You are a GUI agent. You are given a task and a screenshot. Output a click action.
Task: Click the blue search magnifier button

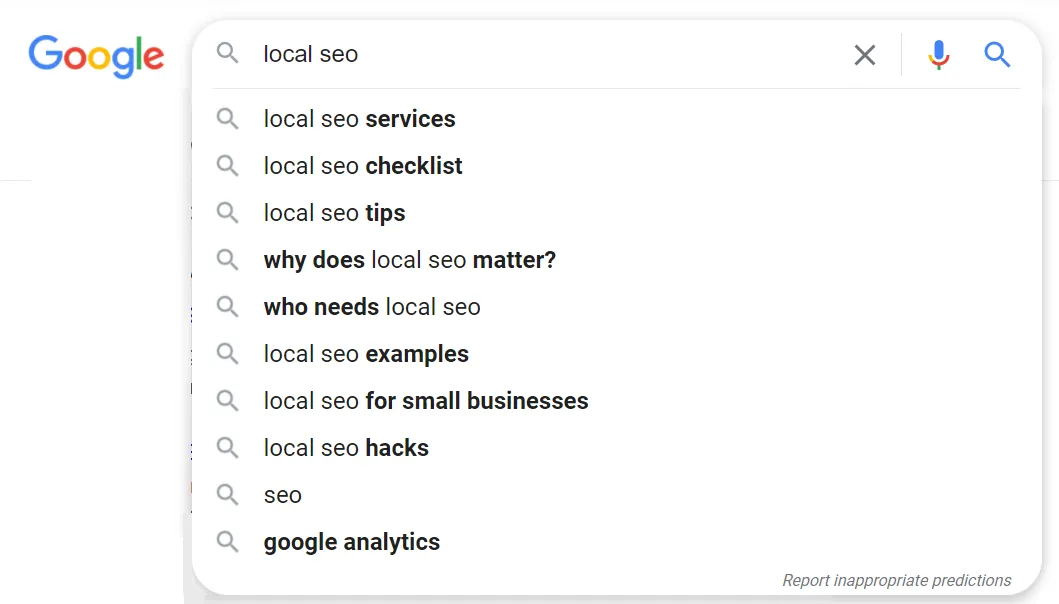click(997, 54)
